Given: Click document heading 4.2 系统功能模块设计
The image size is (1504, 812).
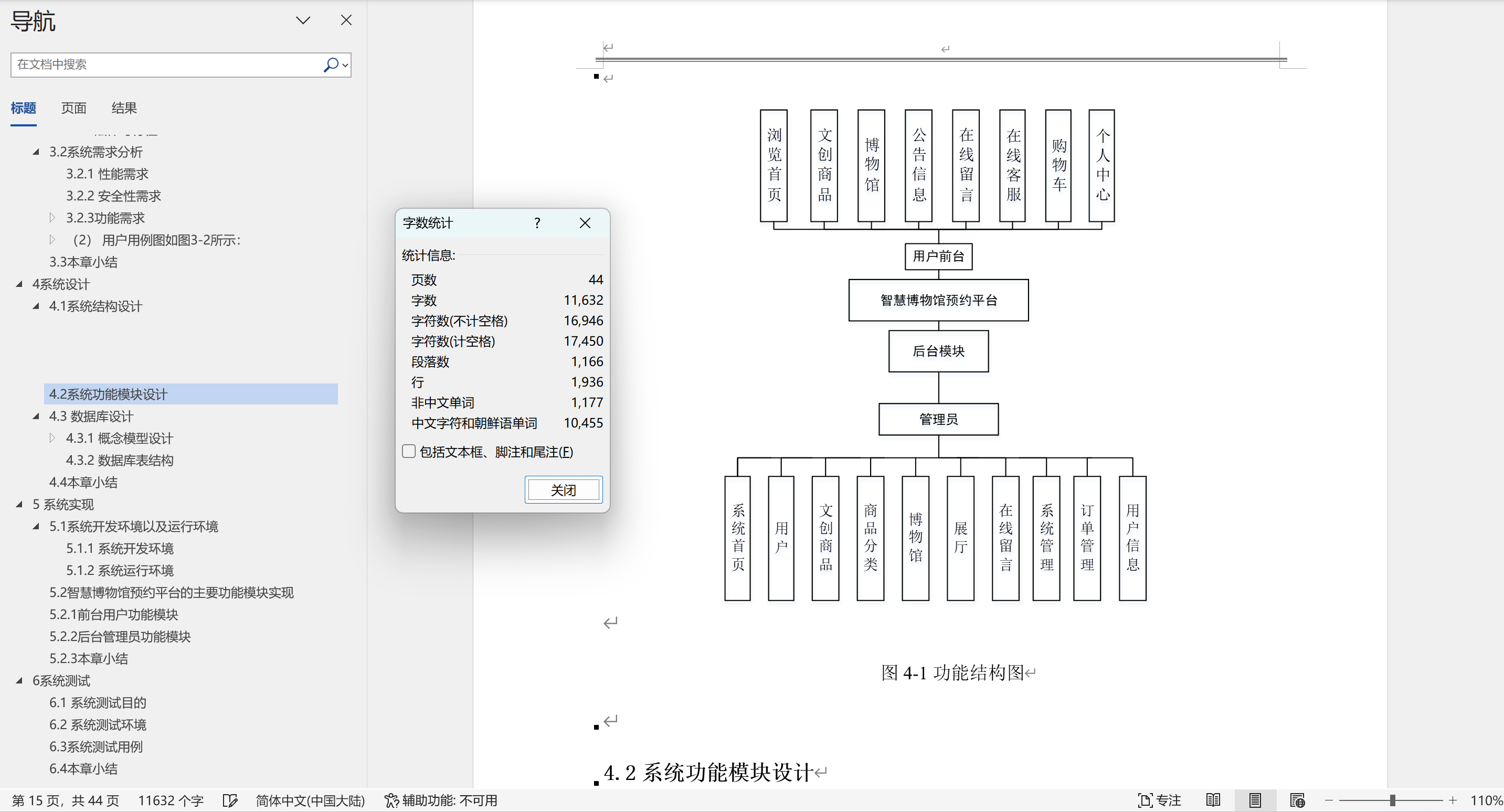Looking at the screenshot, I should (708, 772).
